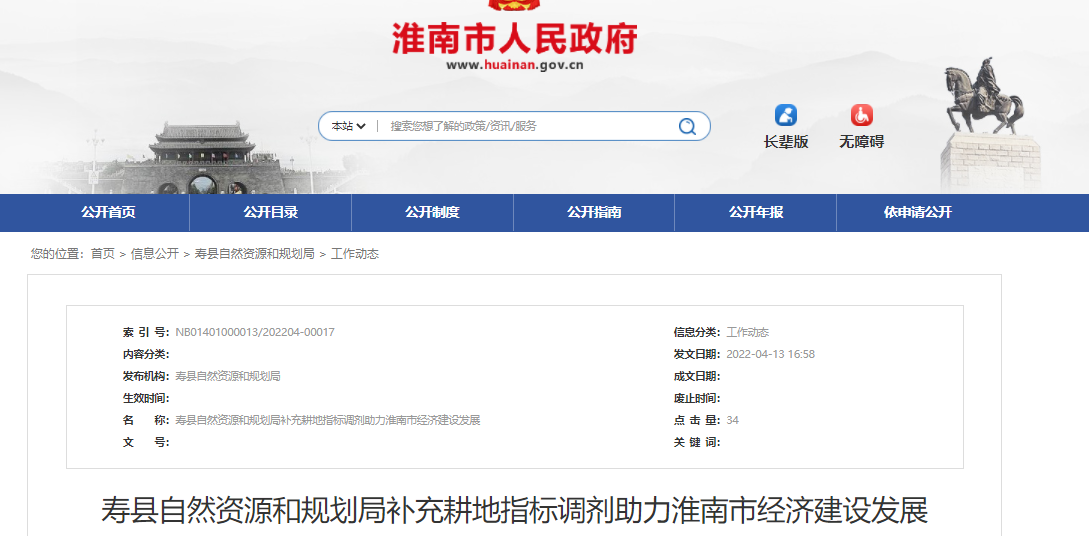Image resolution: width=1089 pixels, height=536 pixels.
Task: Click the click count value 34
Action: (733, 421)
